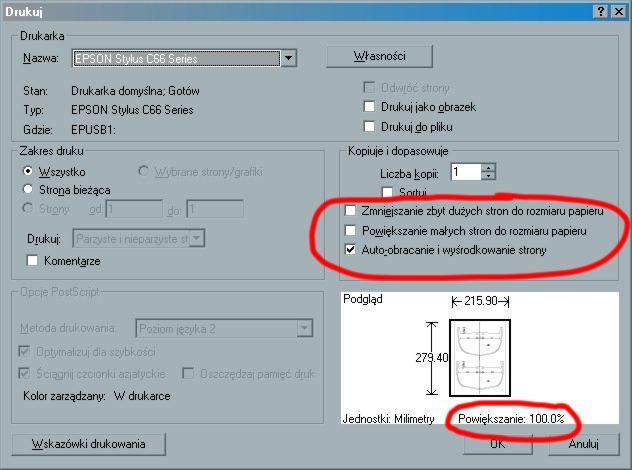This screenshot has height=470, width=632.
Task: Tick the Drukuj do pliku checkbox
Action: click(x=370, y=127)
